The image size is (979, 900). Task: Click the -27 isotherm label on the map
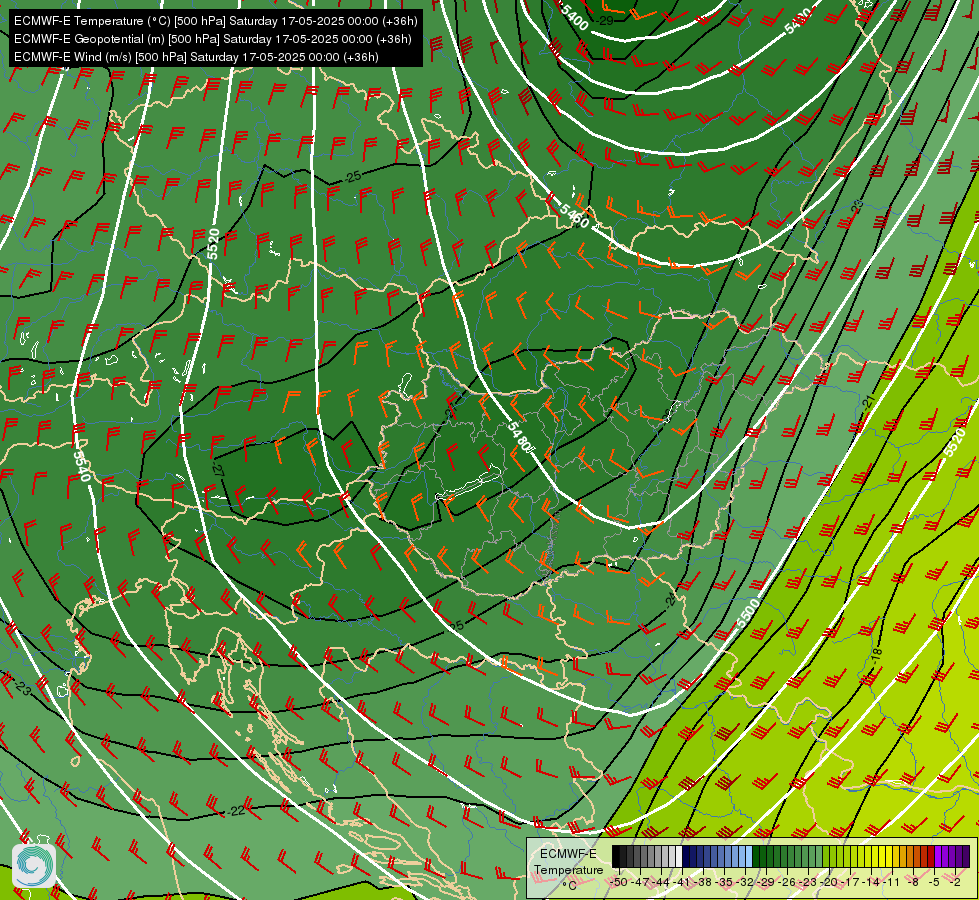coord(218,468)
